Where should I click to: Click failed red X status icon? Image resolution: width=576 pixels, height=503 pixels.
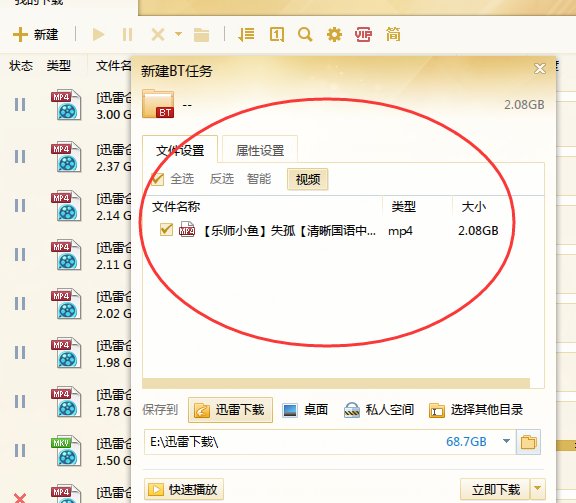click(20, 498)
